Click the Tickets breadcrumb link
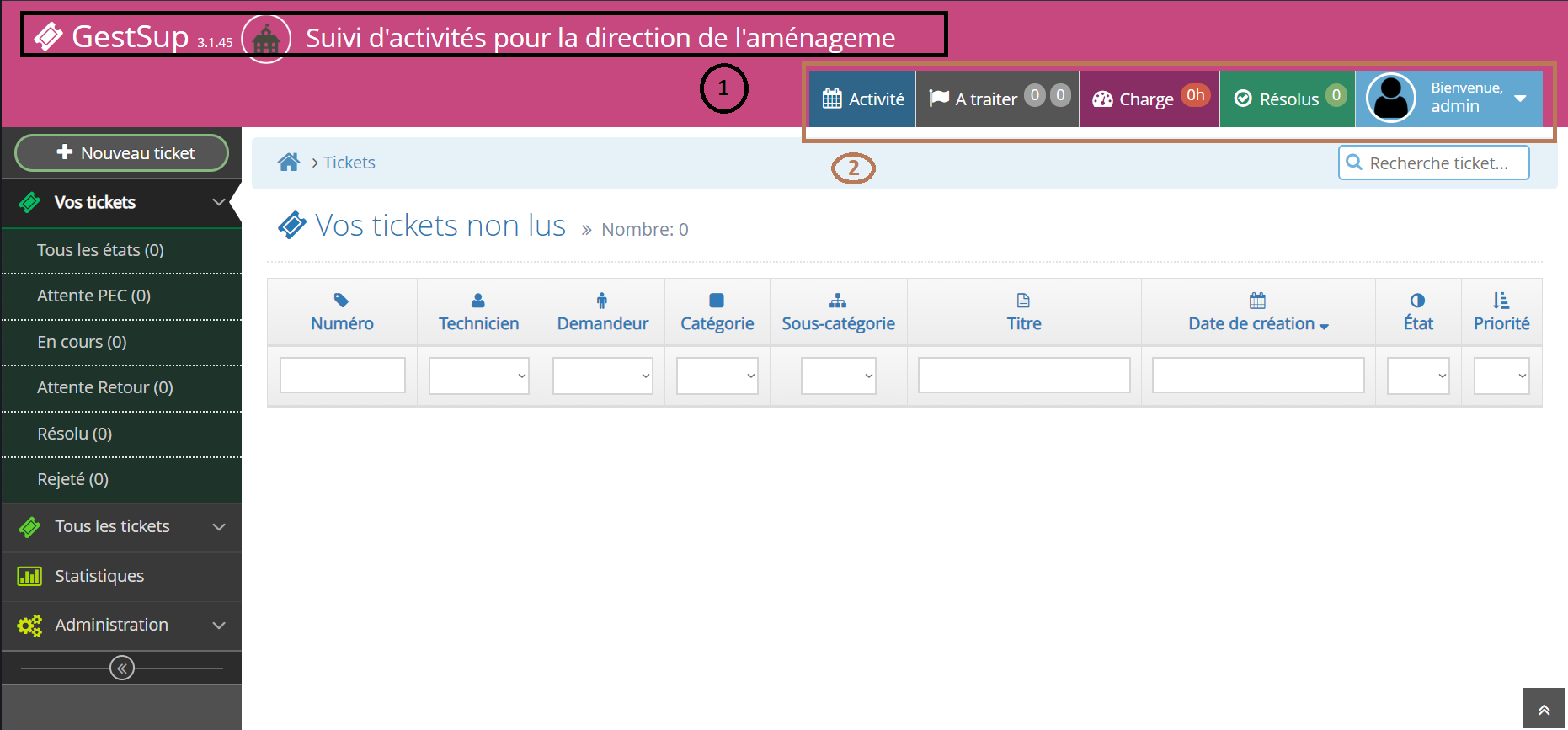 click(349, 163)
